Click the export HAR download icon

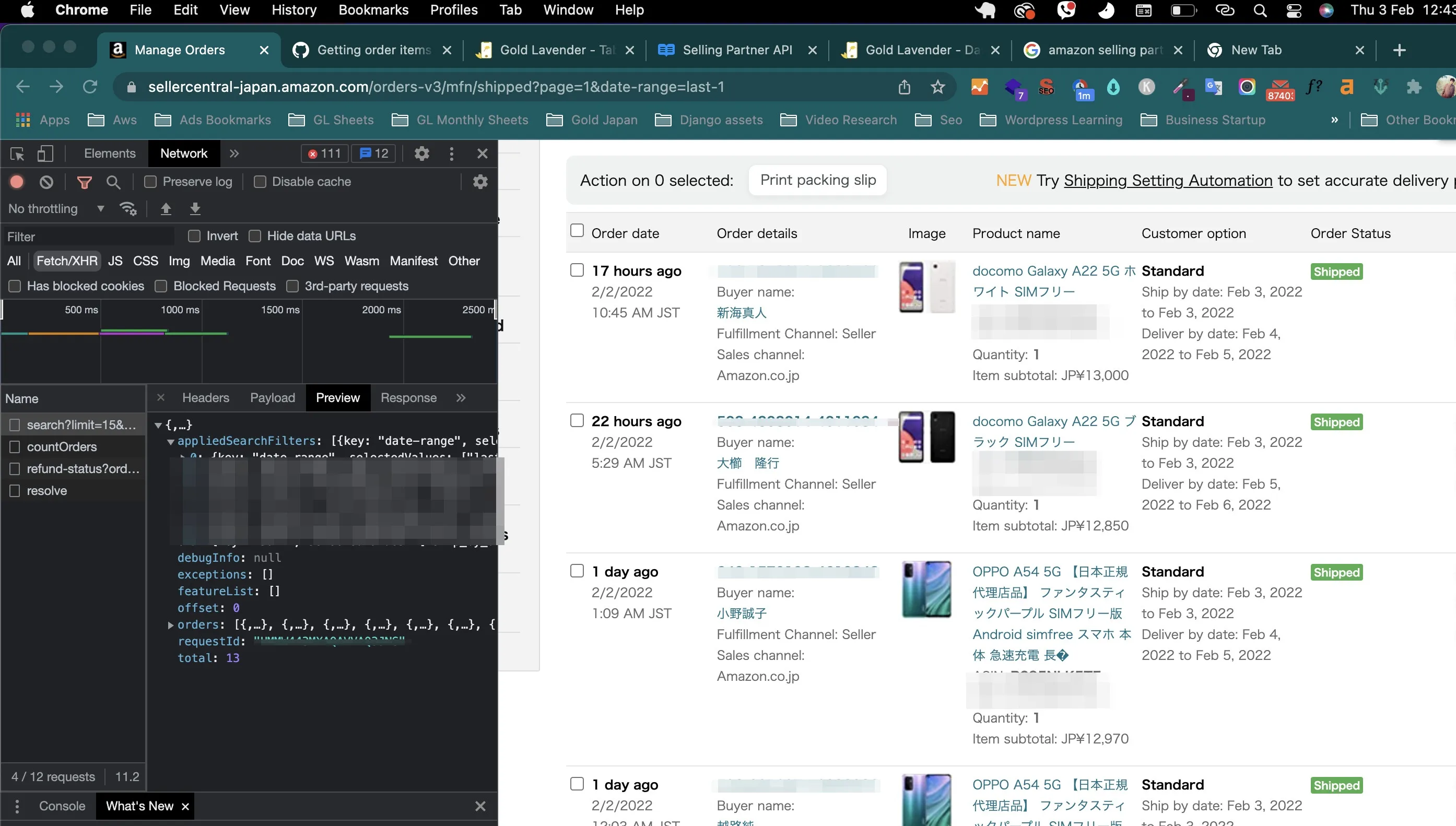coord(195,209)
